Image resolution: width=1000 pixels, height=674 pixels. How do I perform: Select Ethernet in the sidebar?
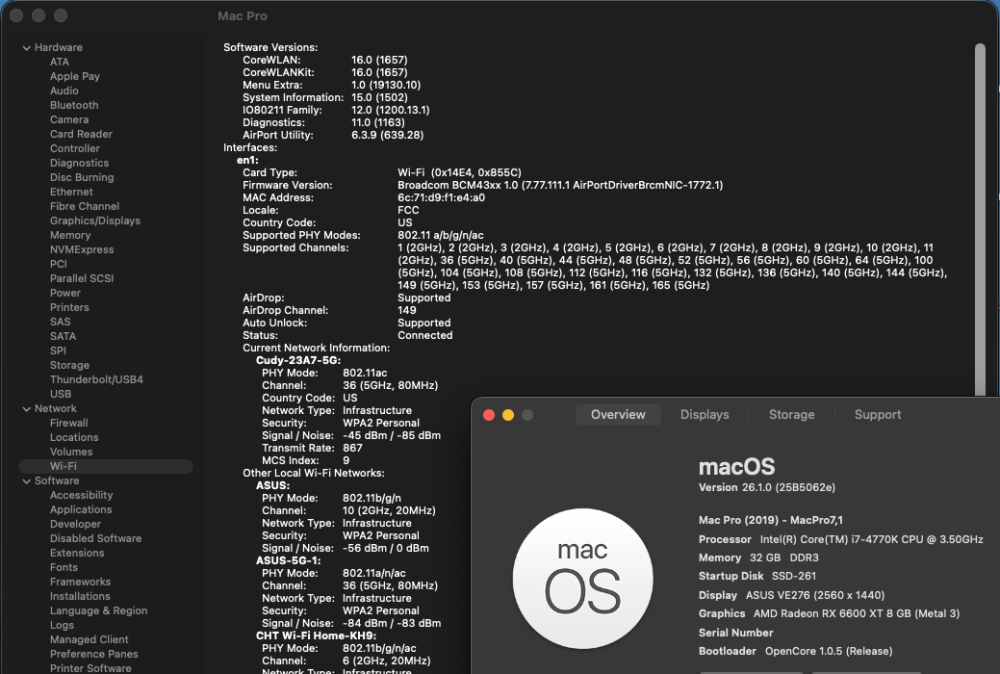point(71,192)
